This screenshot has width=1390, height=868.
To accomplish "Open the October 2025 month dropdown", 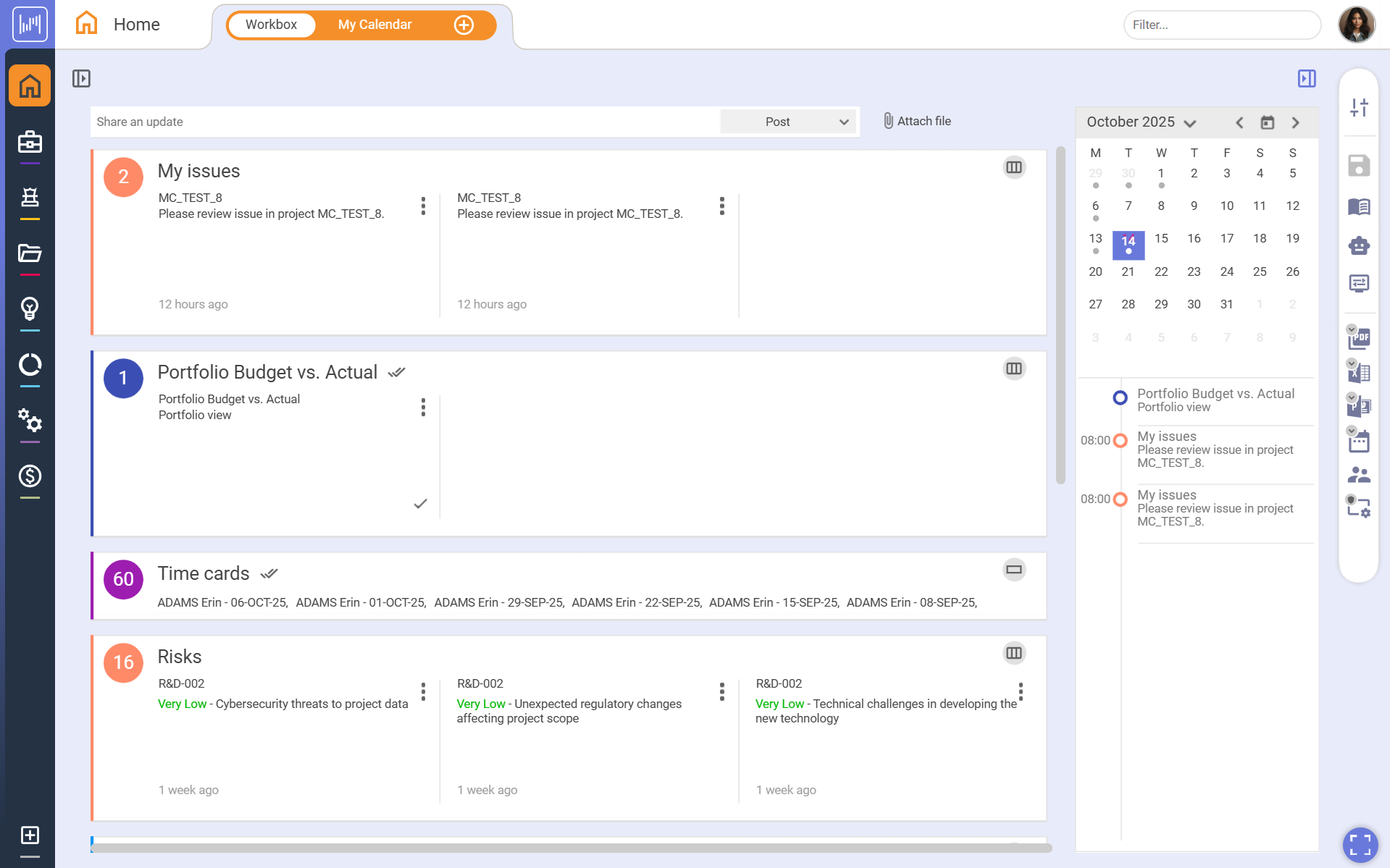I will [x=1191, y=122].
